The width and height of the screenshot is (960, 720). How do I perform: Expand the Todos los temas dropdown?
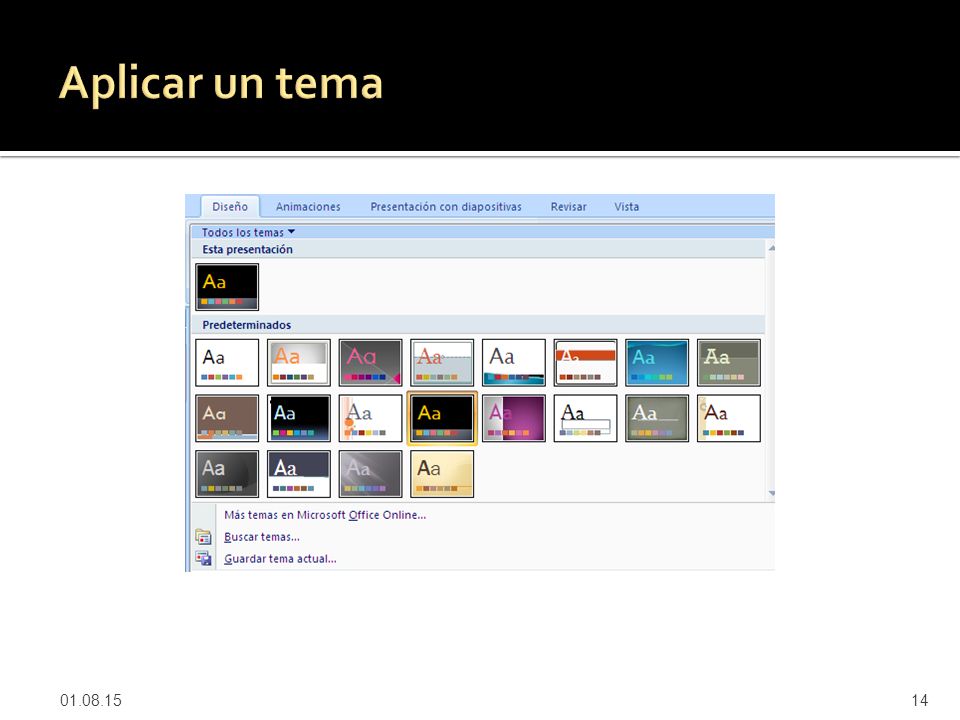click(249, 233)
